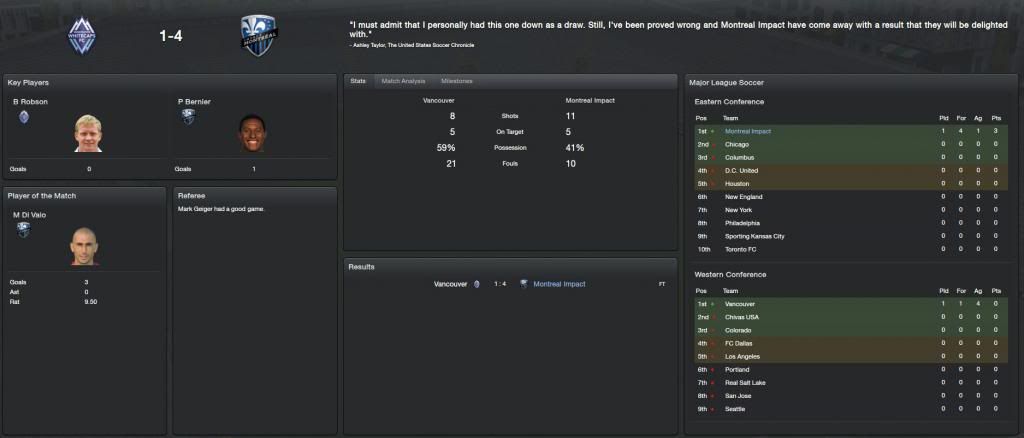Viewport: 1024px width, 438px height.
Task: Select the Stats tab
Action: click(x=357, y=81)
